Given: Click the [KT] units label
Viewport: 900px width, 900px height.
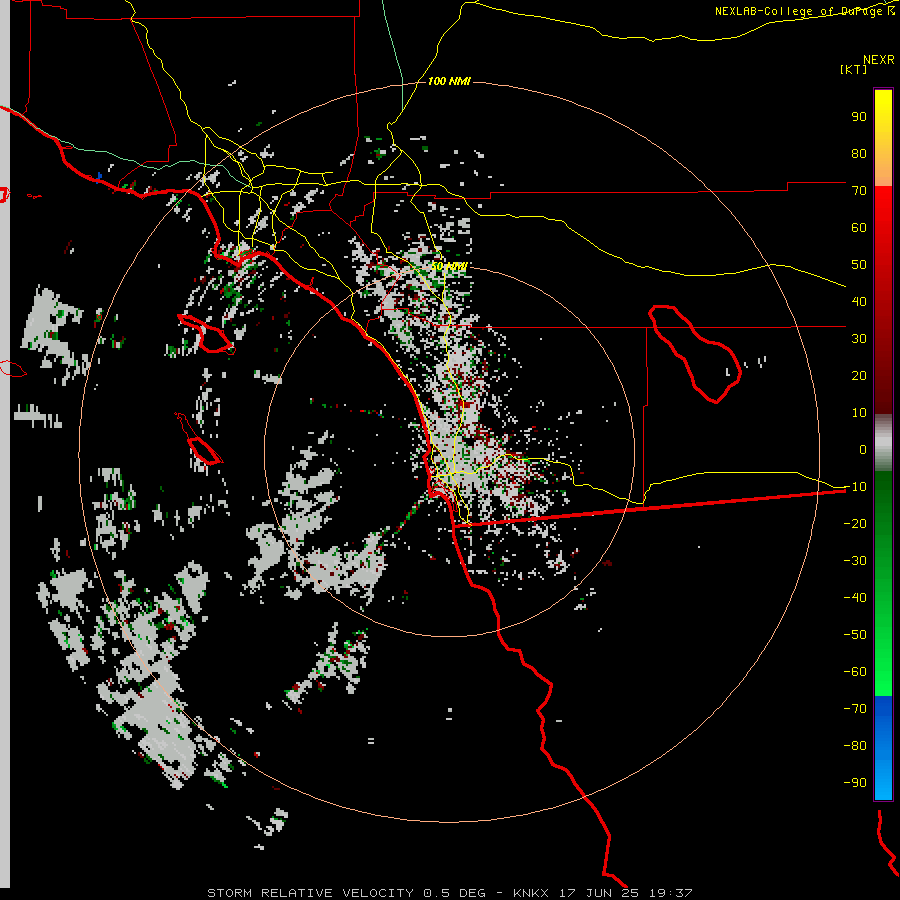Looking at the screenshot, I should pyautogui.click(x=854, y=69).
